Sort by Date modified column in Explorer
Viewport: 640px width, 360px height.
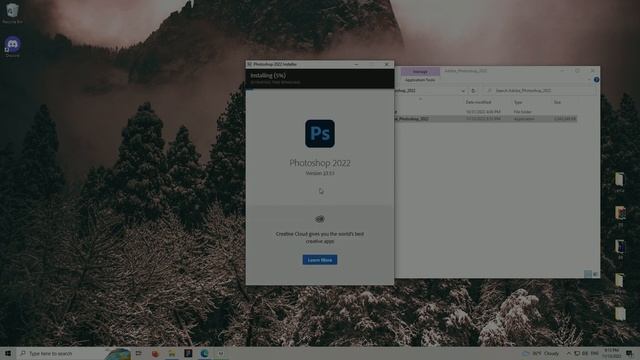tap(478, 102)
